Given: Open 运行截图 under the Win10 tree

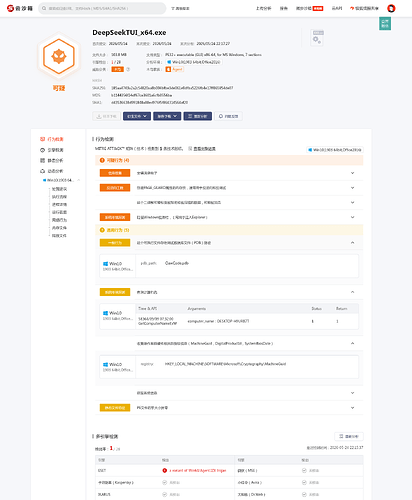Looking at the screenshot, I should tap(59, 212).
